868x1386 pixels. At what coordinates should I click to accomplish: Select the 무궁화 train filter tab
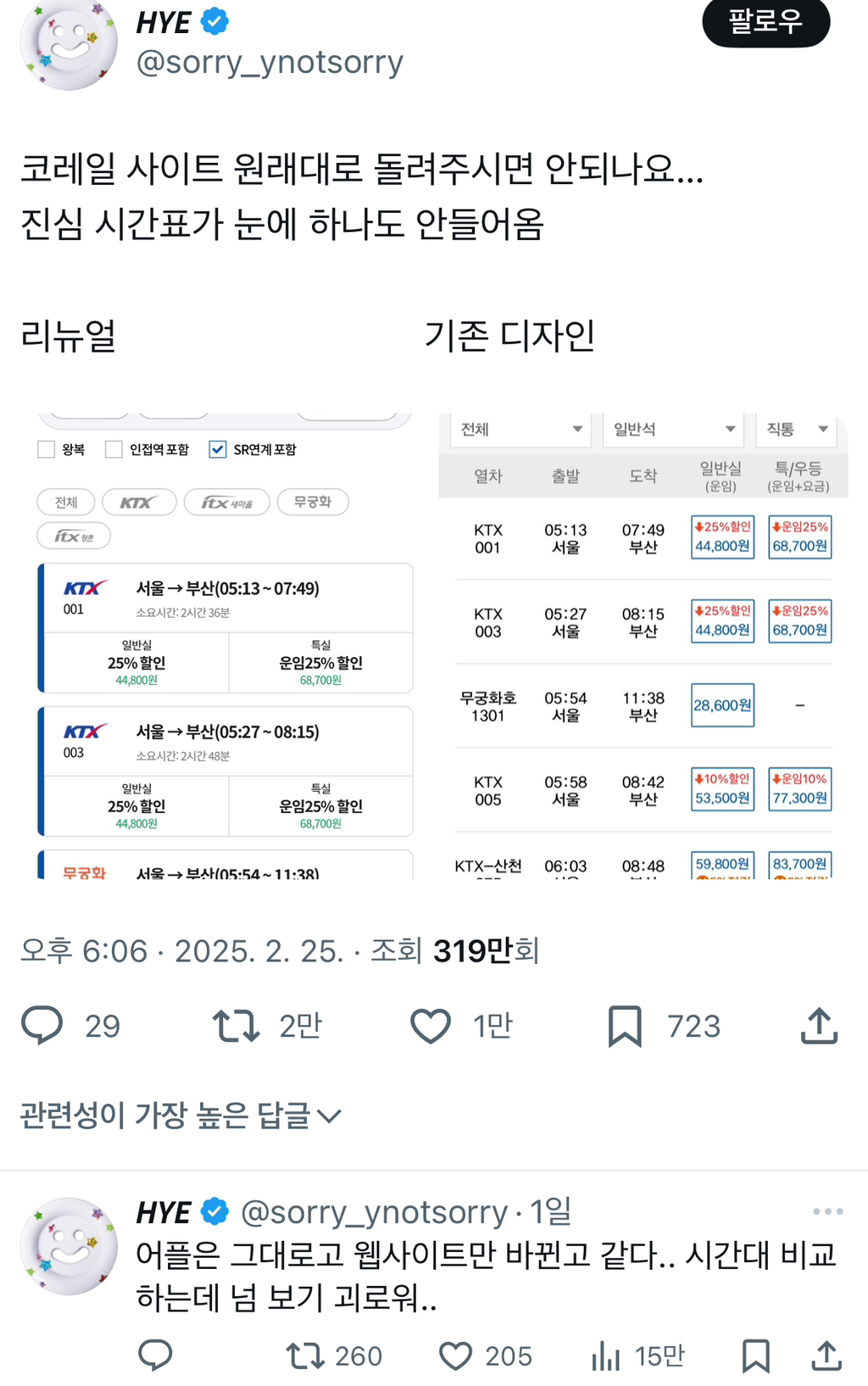tap(313, 502)
